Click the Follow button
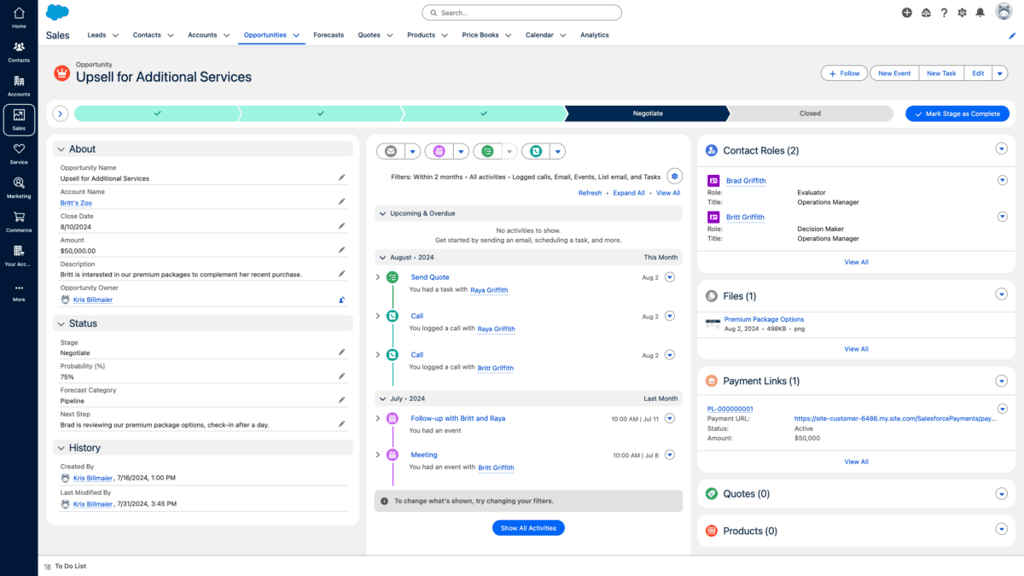 coord(844,73)
